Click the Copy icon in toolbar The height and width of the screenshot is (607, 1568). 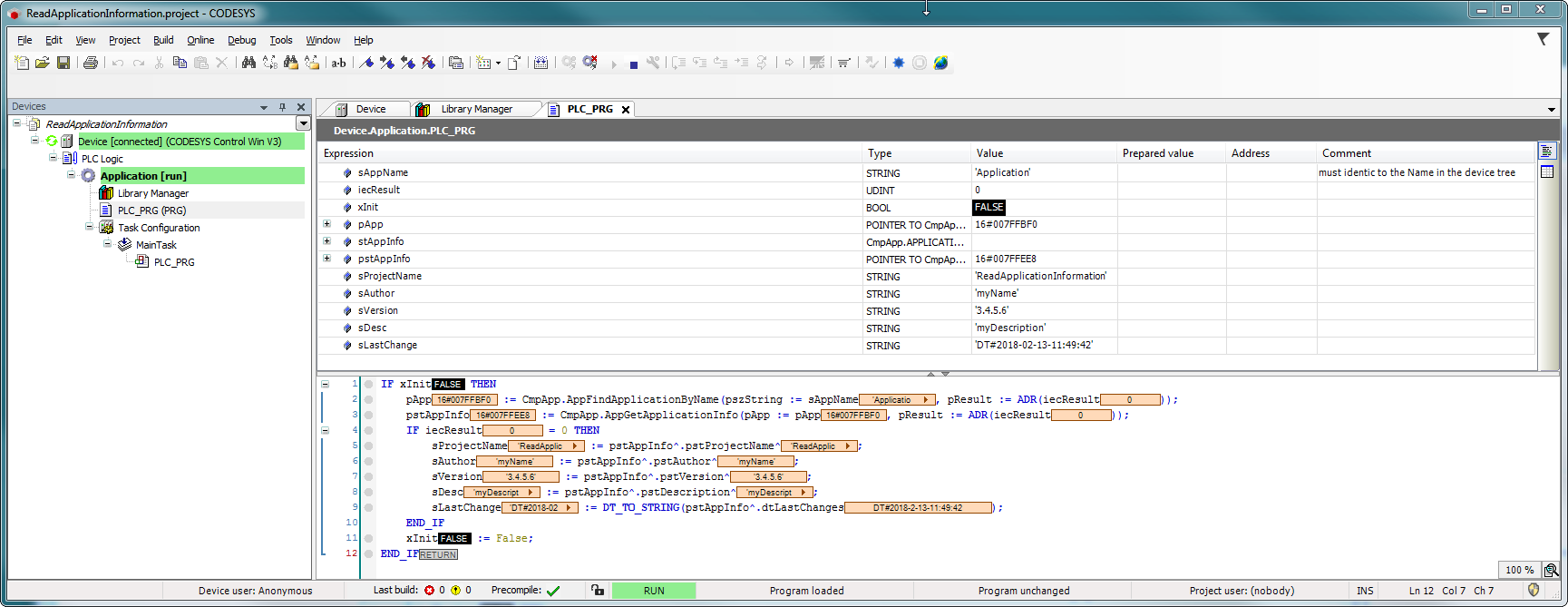(x=180, y=63)
